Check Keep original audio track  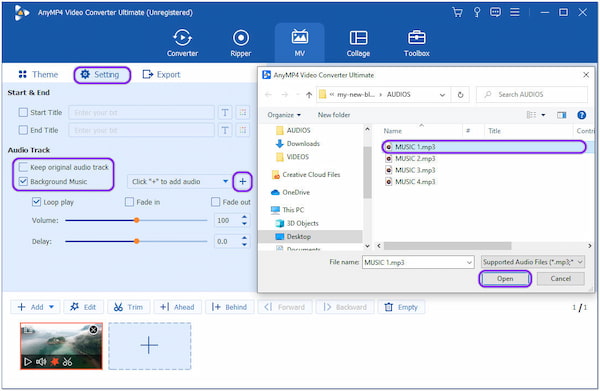(23, 167)
